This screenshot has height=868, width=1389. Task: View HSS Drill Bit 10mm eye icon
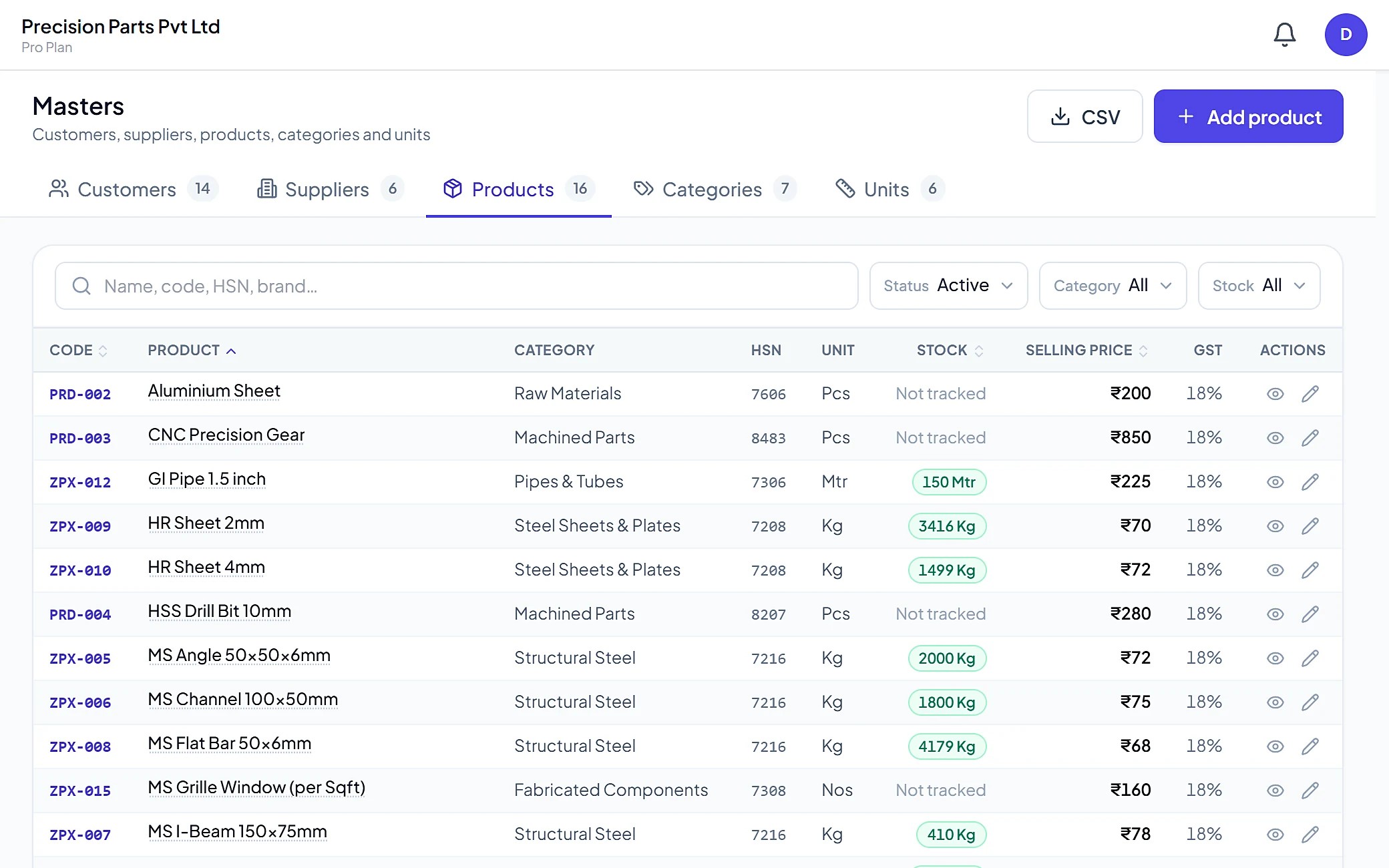pos(1275,614)
